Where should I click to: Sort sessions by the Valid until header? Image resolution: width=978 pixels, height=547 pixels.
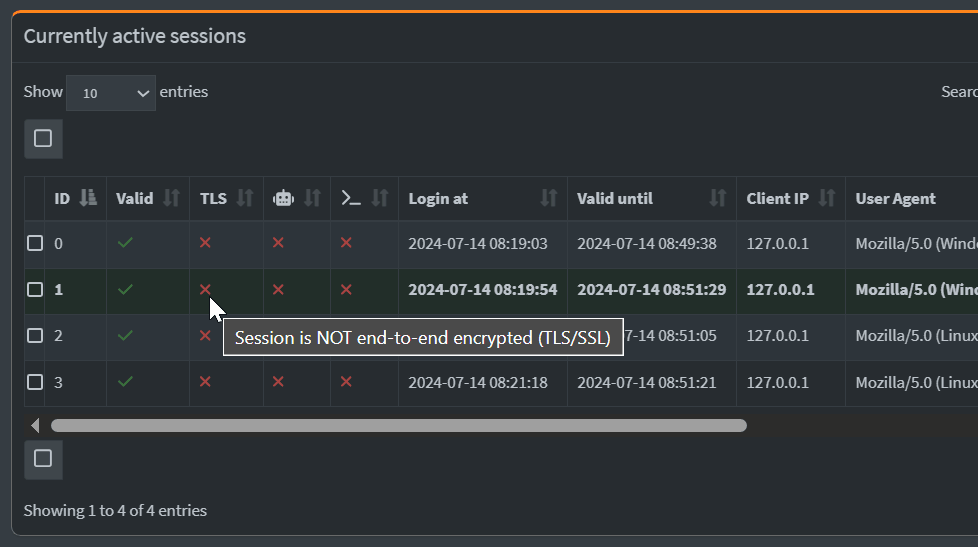(652, 198)
